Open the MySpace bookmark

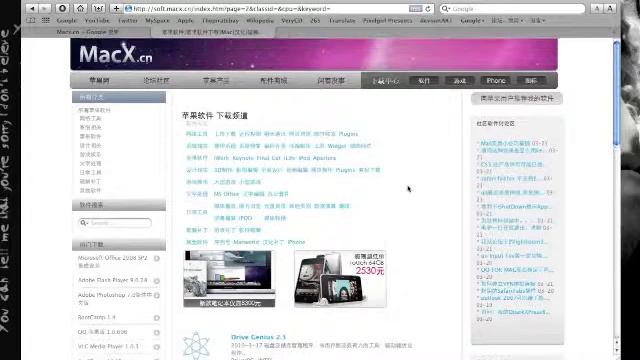click(x=157, y=20)
